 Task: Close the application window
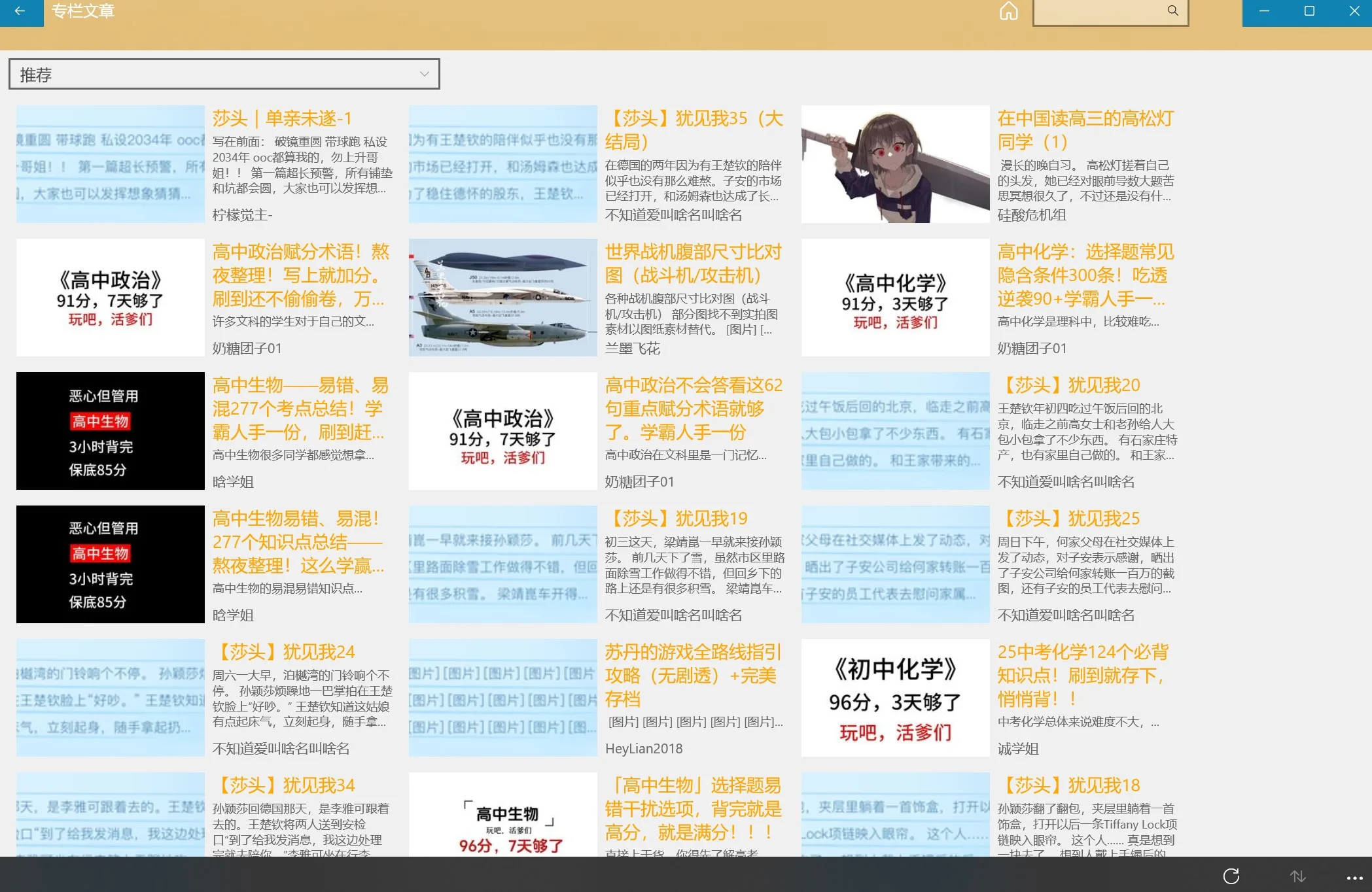[x=1354, y=11]
